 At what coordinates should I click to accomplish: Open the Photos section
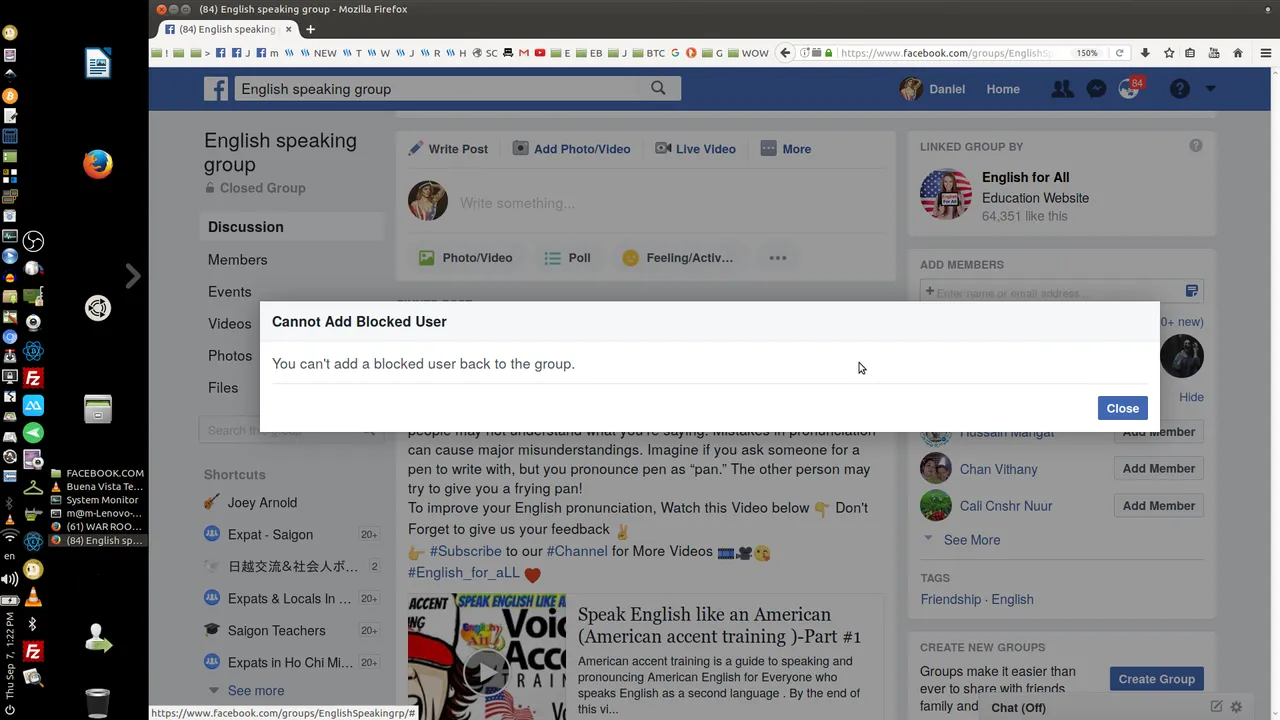pyautogui.click(x=229, y=356)
